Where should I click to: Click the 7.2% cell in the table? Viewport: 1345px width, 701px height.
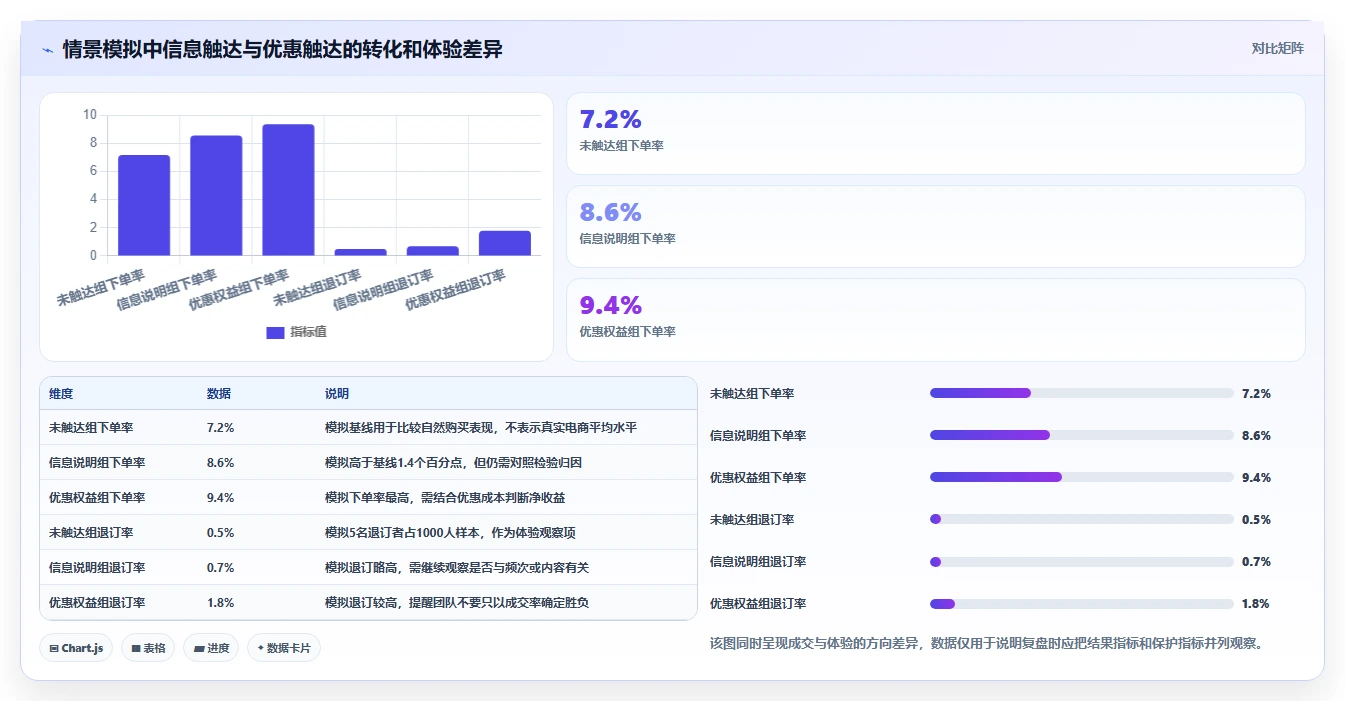[220, 427]
